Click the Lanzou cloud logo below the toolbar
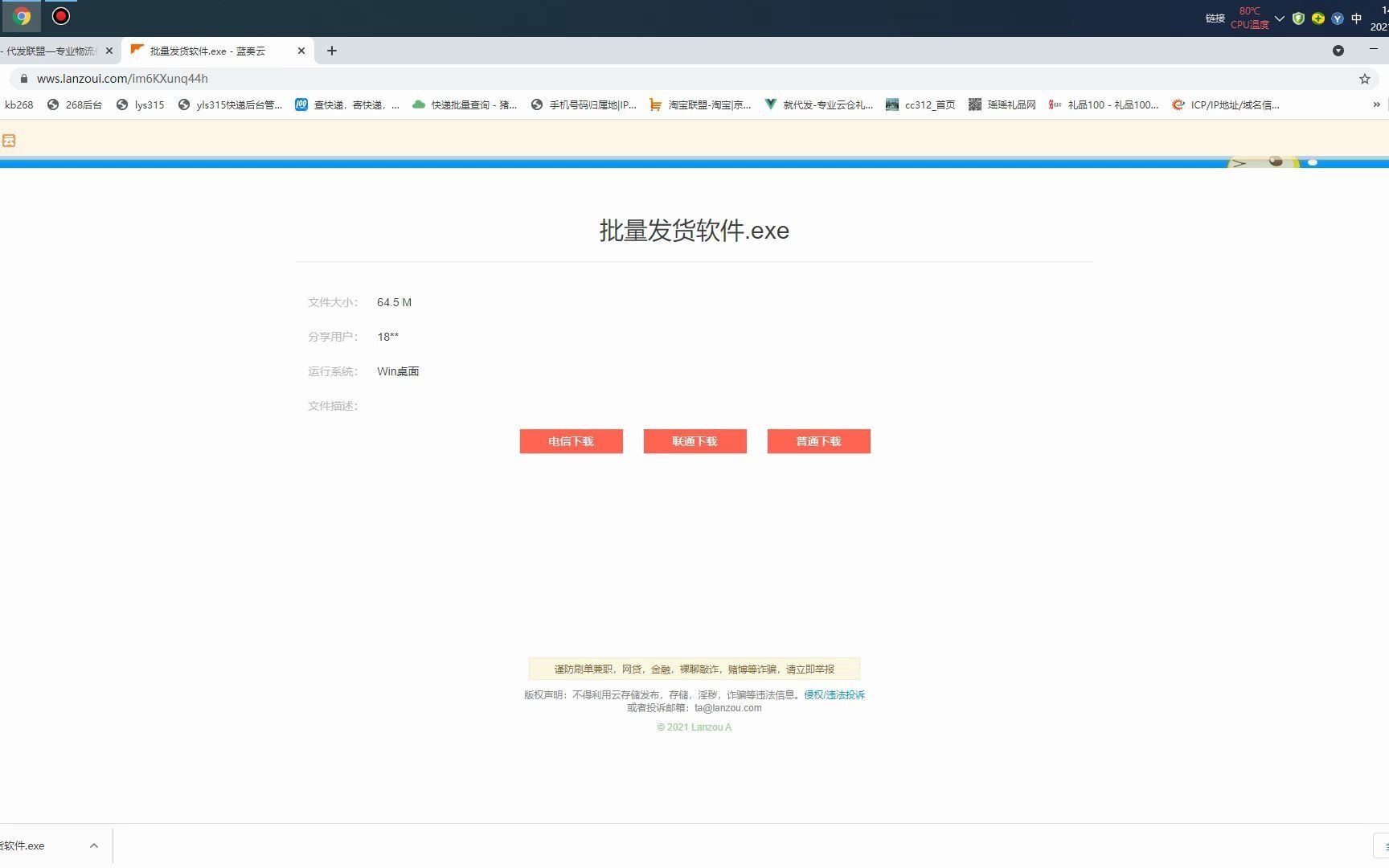Image resolution: width=1389 pixels, height=868 pixels. (x=10, y=140)
